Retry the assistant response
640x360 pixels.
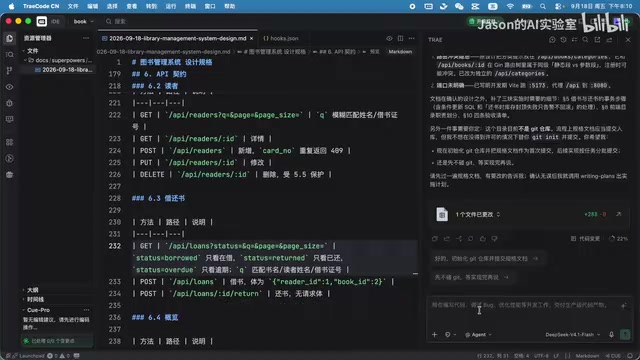click(471, 238)
